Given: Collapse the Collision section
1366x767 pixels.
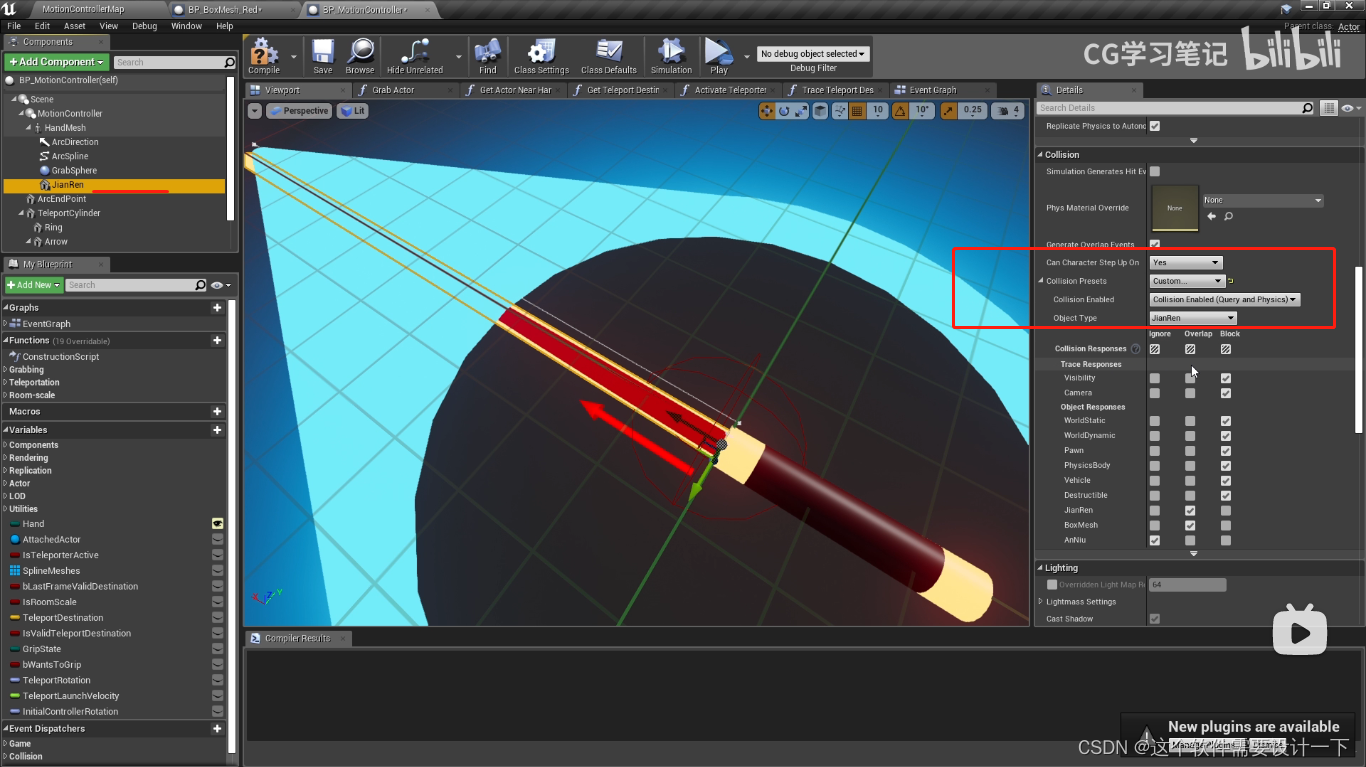Looking at the screenshot, I should 1040,155.
